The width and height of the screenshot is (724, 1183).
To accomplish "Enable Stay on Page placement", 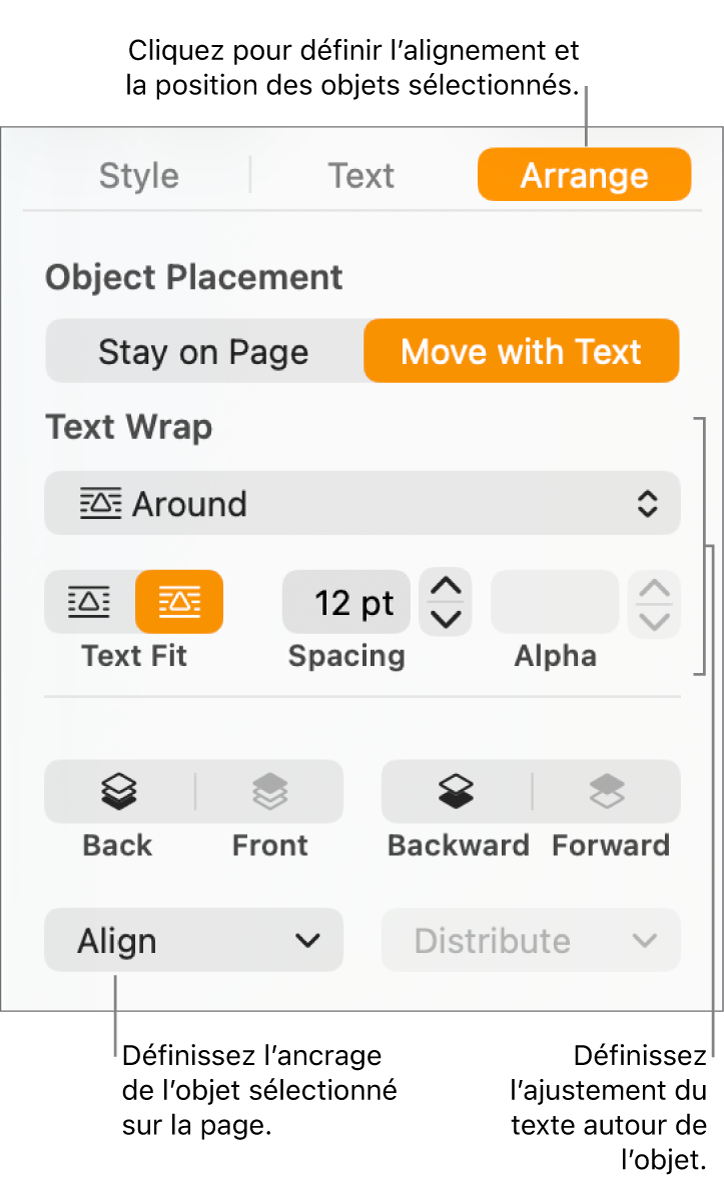I will 204,352.
